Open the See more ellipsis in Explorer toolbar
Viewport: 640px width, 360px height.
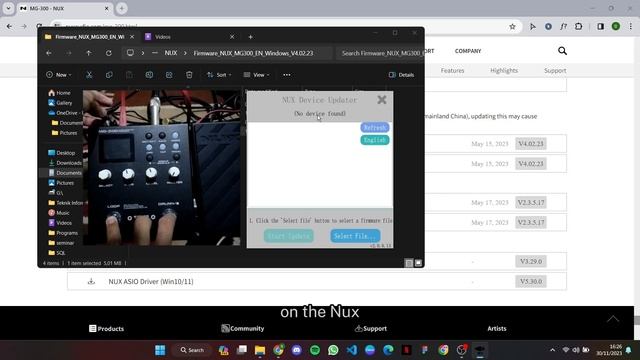tap(287, 75)
